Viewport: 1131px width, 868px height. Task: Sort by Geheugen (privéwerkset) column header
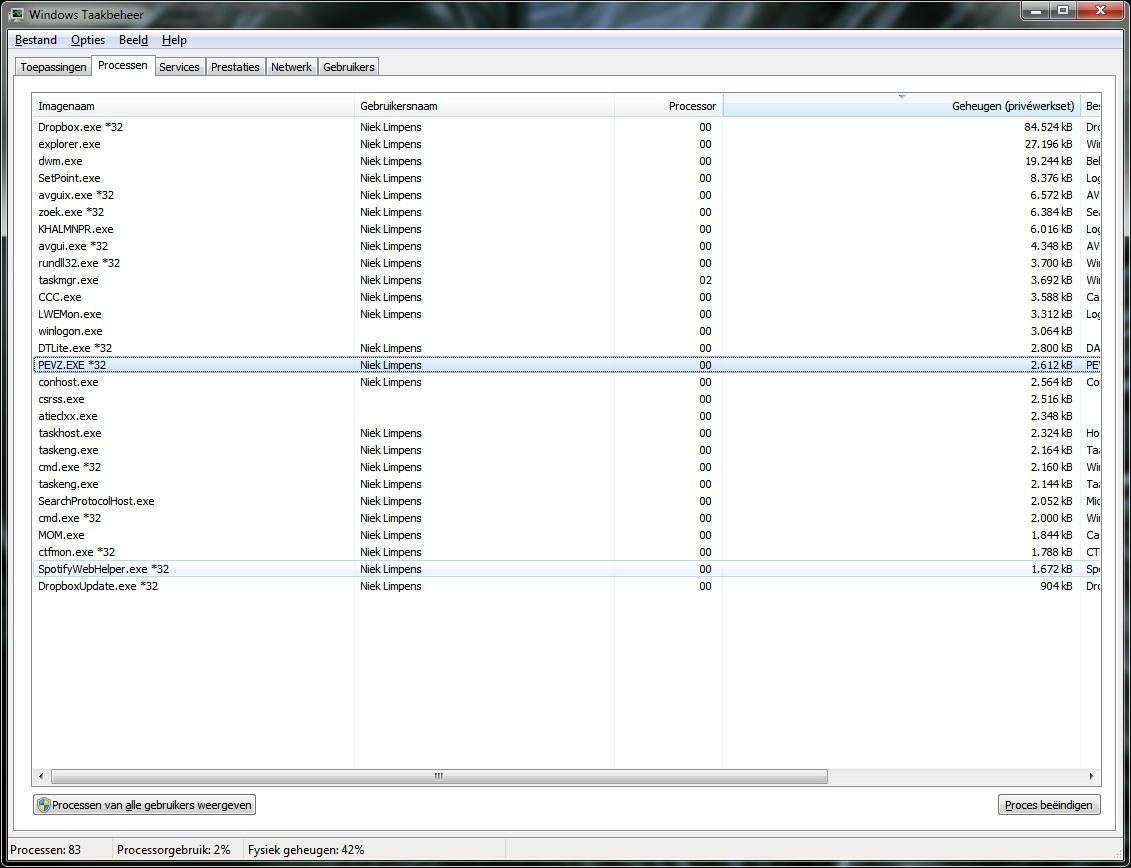(902, 106)
